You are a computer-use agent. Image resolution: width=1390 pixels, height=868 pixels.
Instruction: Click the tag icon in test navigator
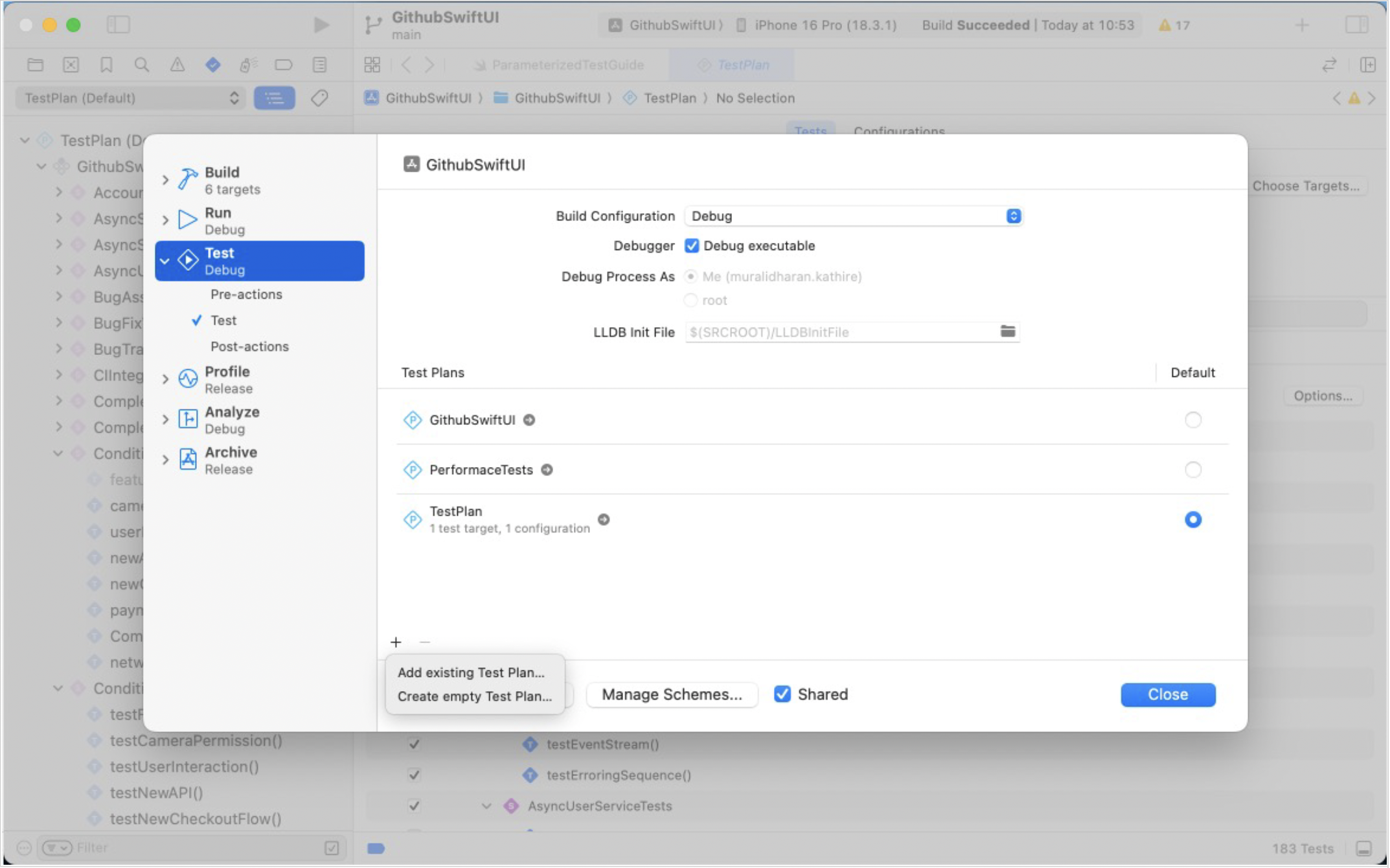[319, 98]
